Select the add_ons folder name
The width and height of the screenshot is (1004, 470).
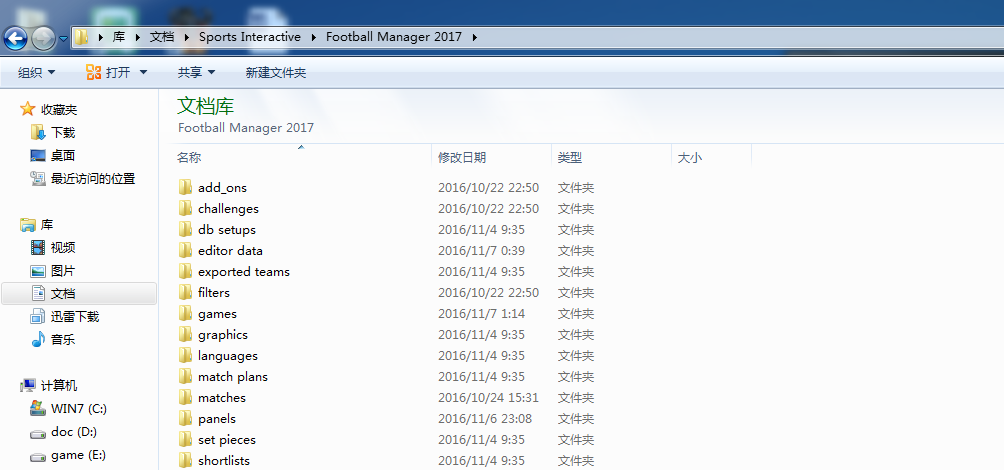click(222, 188)
